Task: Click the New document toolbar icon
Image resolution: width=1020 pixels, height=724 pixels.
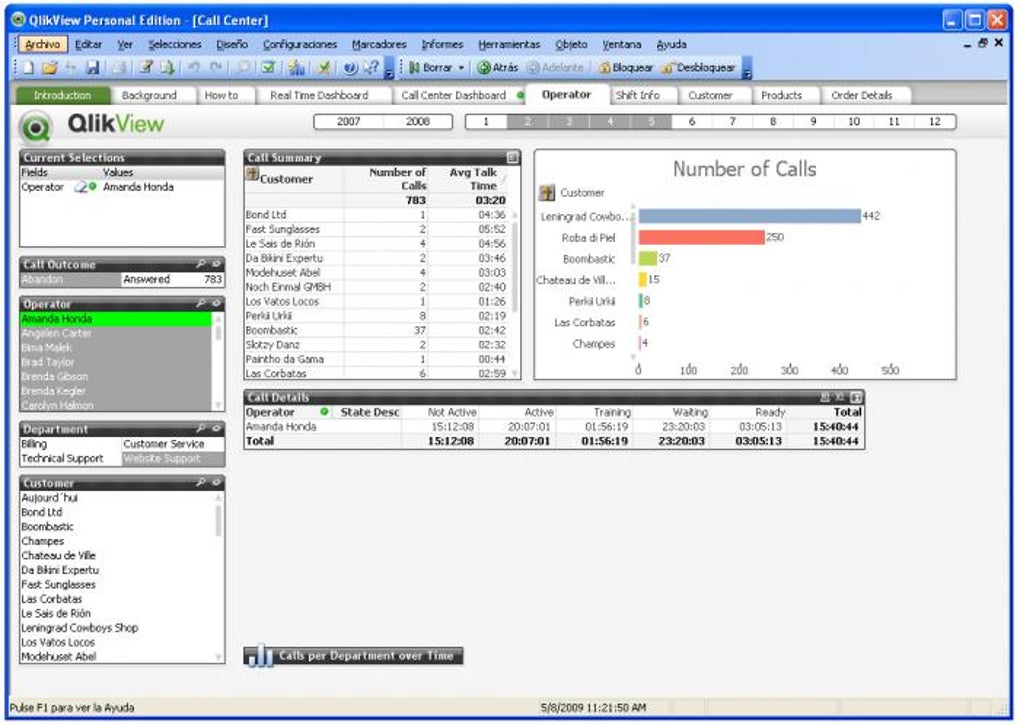Action: [x=28, y=68]
